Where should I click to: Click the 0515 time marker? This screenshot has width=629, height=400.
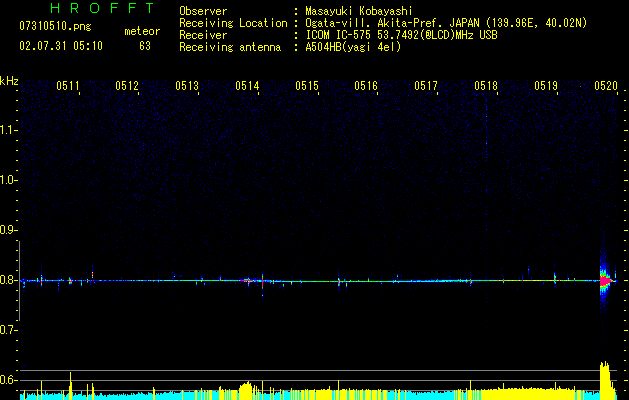click(x=307, y=86)
